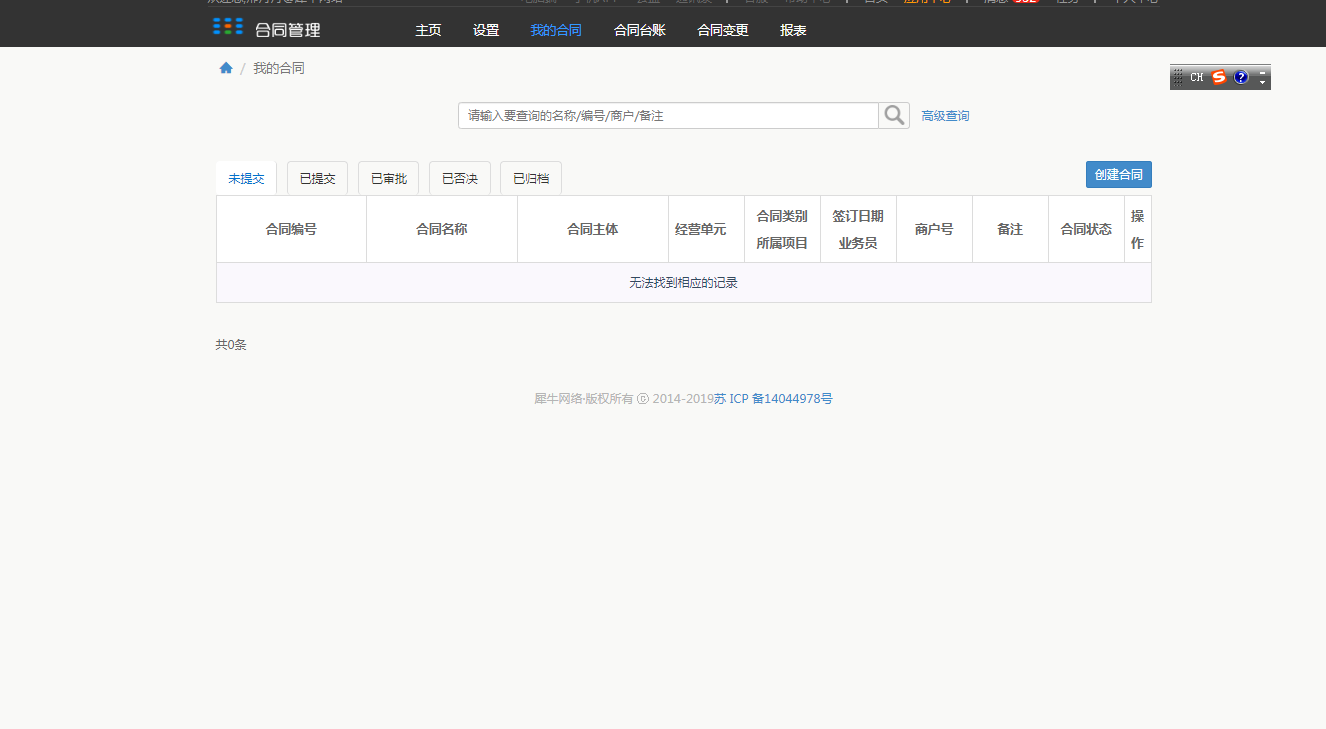Click the 业务员 header text

[858, 243]
